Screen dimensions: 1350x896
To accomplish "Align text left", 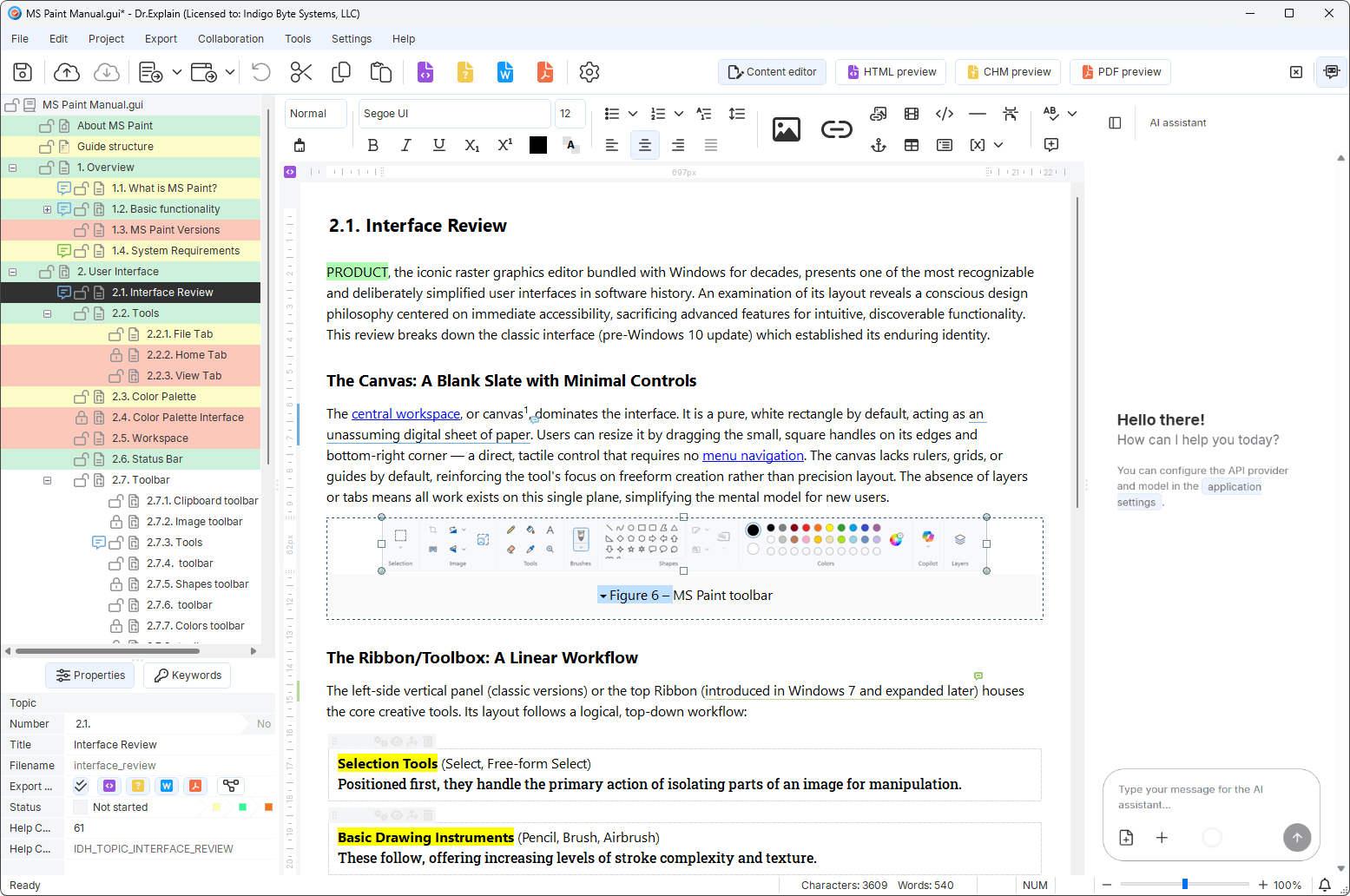I will click(612, 145).
